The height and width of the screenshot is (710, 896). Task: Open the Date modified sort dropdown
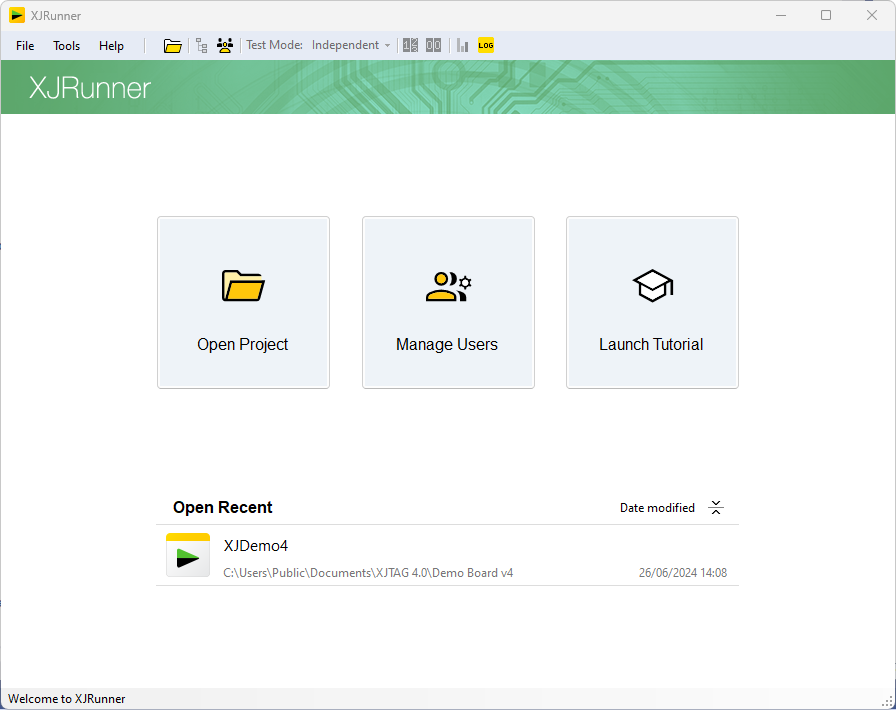pos(657,508)
